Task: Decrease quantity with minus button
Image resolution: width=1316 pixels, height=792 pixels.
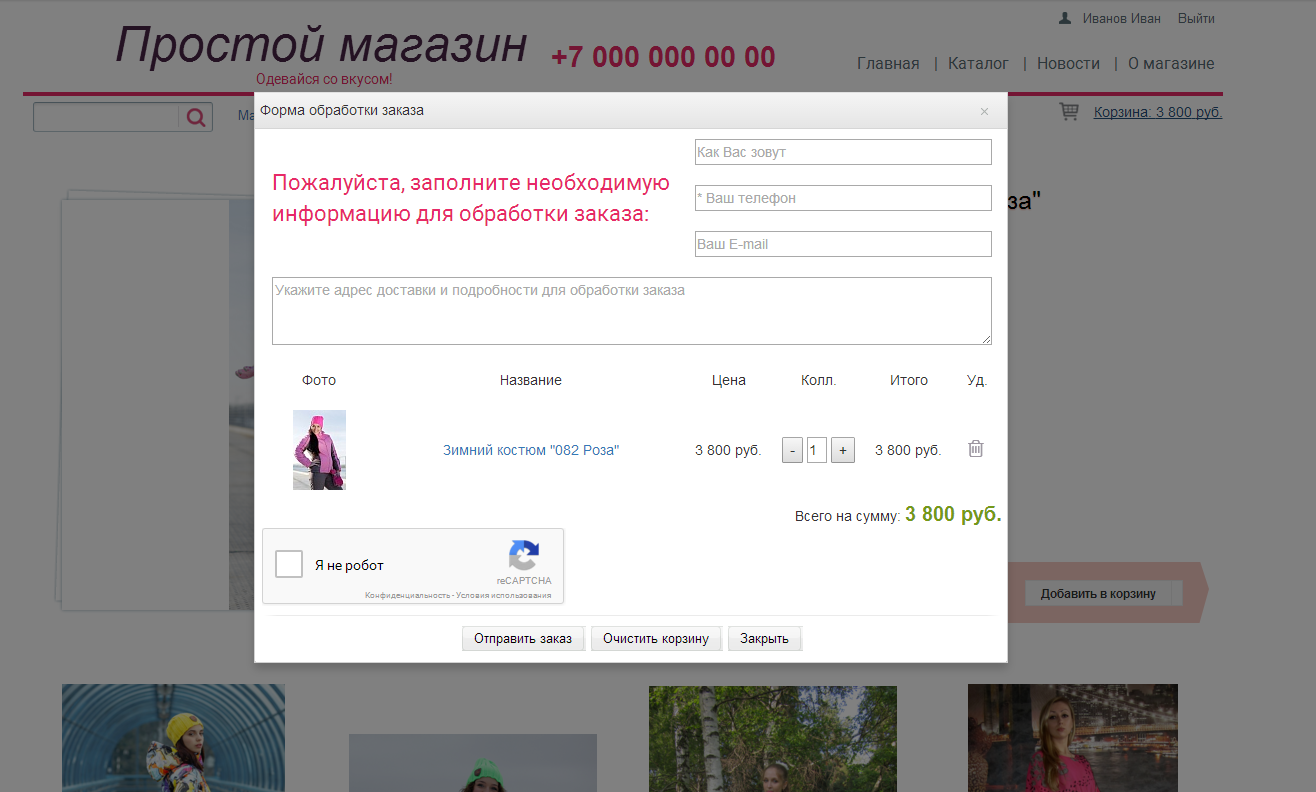Action: click(x=792, y=450)
